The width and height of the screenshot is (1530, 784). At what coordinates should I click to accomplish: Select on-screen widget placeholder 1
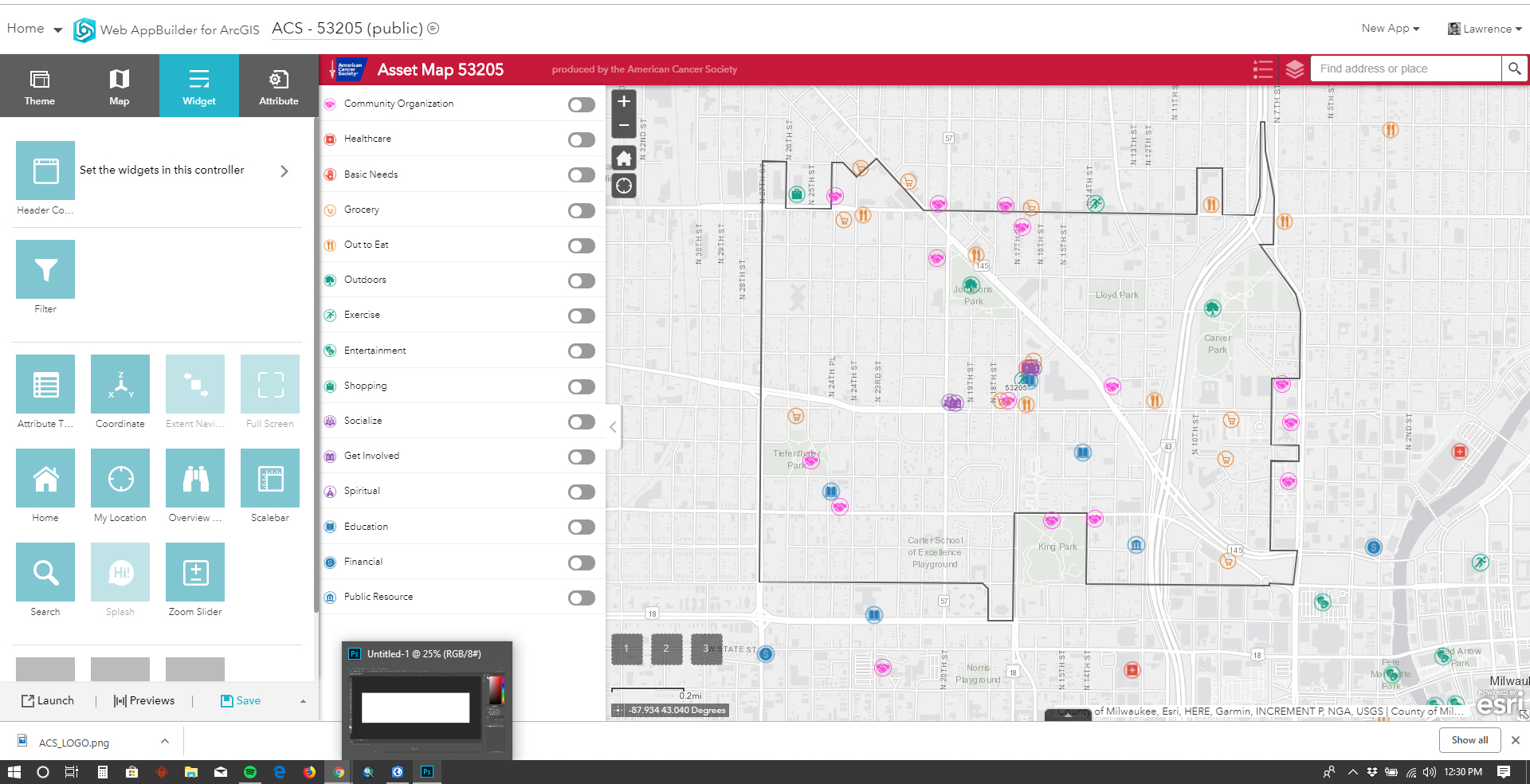tap(627, 649)
